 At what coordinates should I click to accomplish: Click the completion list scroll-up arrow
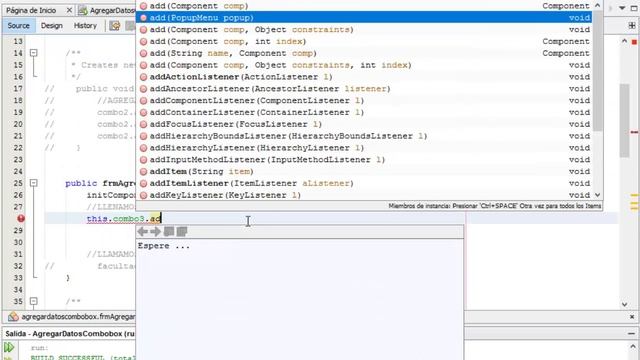598,5
